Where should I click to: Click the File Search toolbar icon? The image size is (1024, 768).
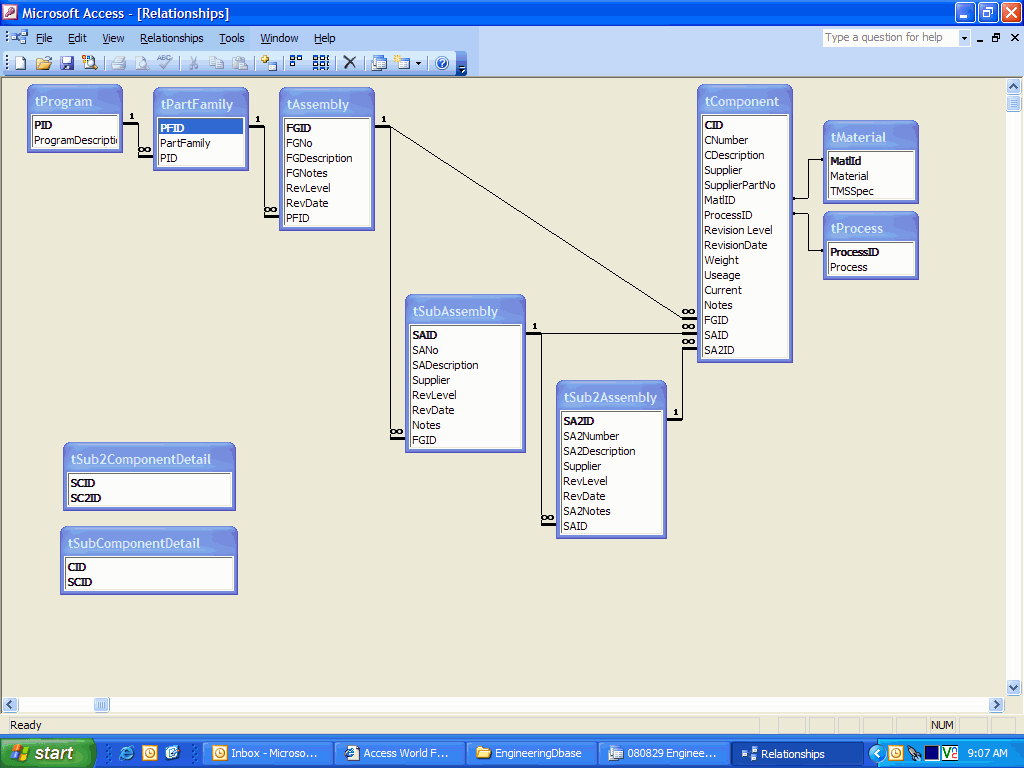[90, 63]
